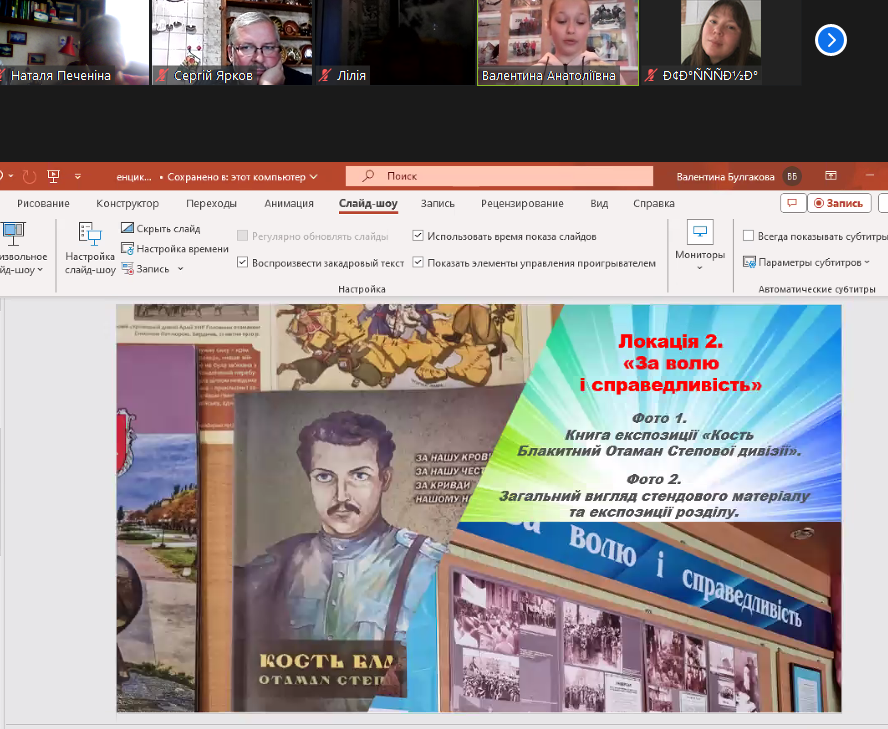Click the user avatar next to Валентина Булгакова

coord(792,176)
